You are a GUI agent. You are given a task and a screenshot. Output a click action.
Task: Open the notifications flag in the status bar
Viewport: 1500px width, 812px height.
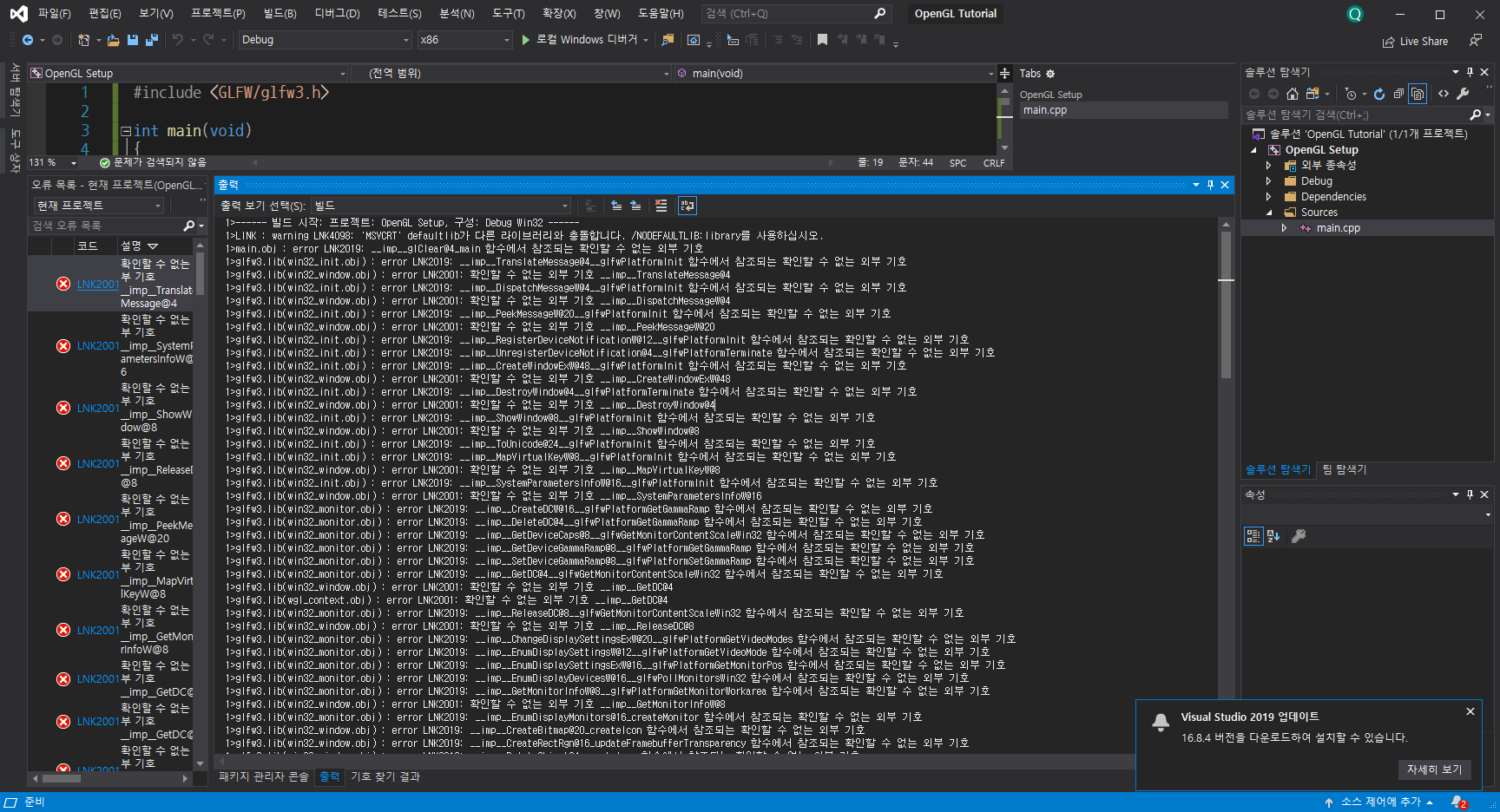tap(1460, 802)
